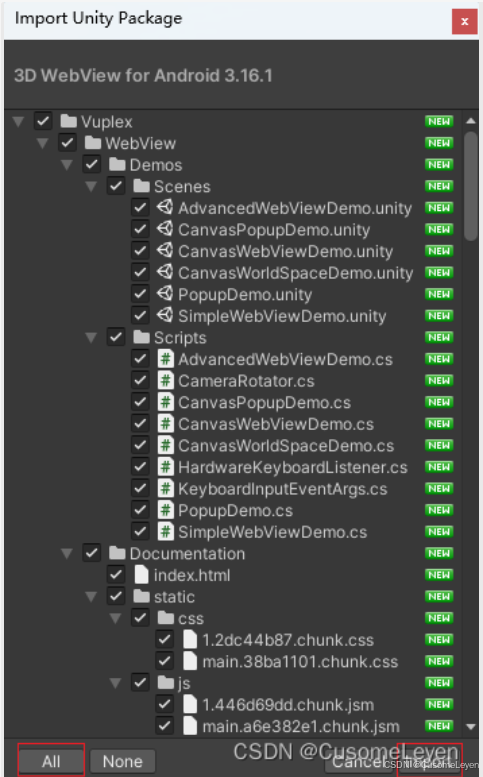Screen dimensions: 483x777
Task: Click the script icon next to PopupDemo.cs
Action: point(165,510)
